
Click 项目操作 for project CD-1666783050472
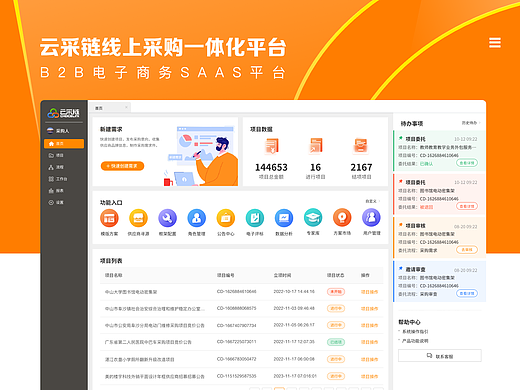(x=369, y=359)
